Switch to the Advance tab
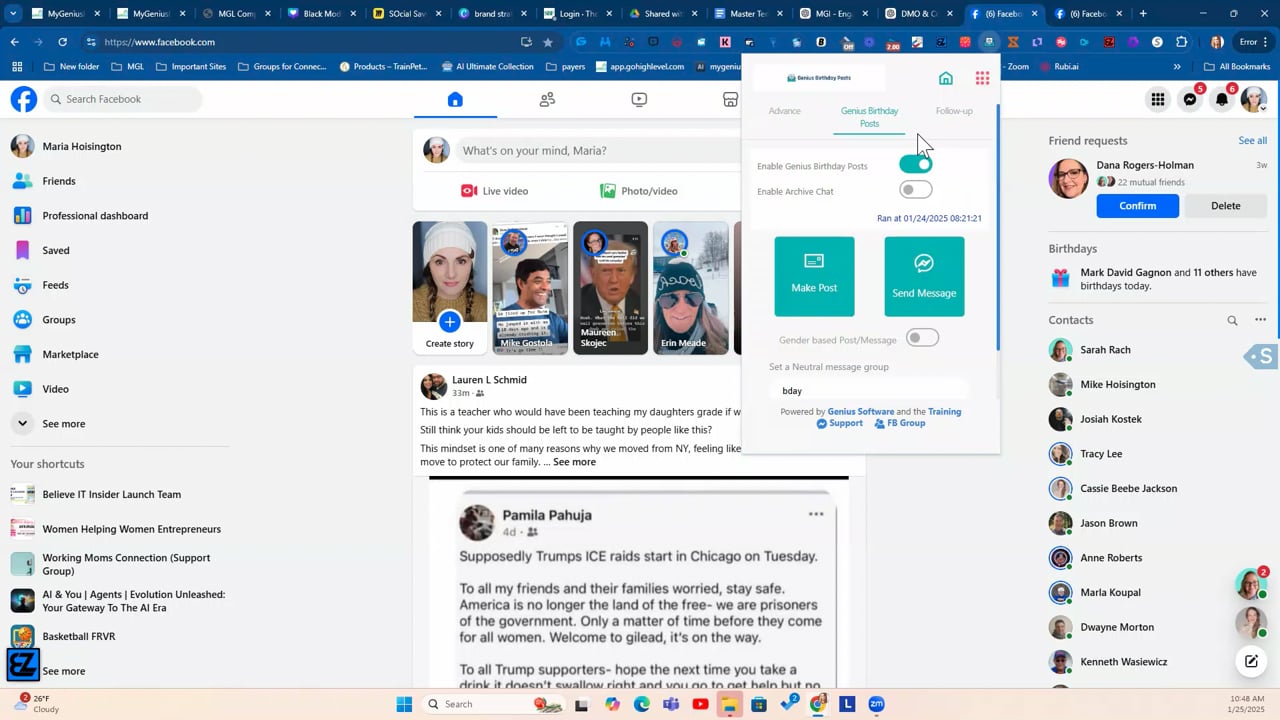 click(784, 111)
